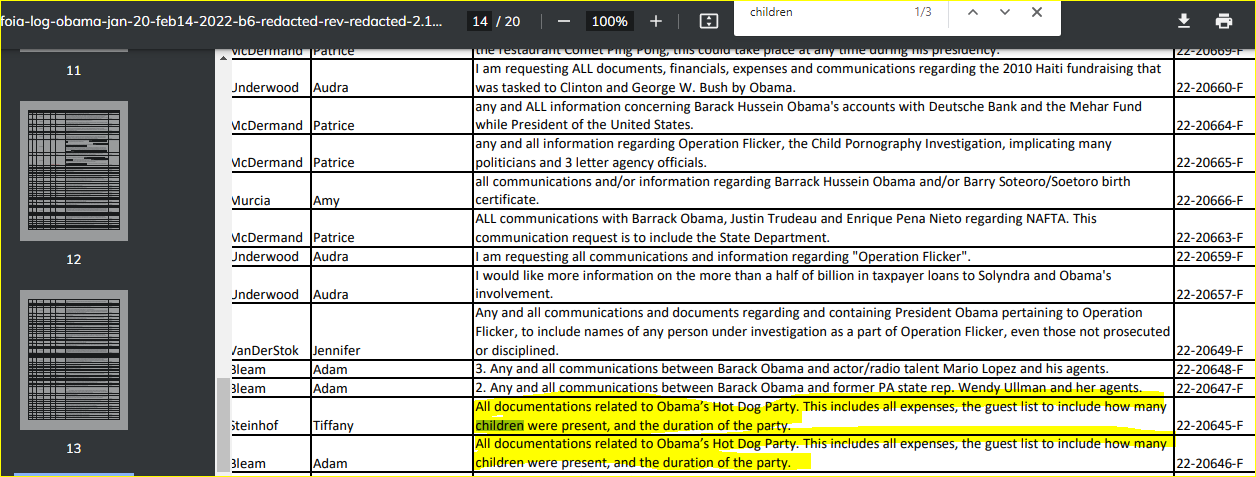
Task: Click request number 22-20645-F
Action: click(x=1212, y=425)
